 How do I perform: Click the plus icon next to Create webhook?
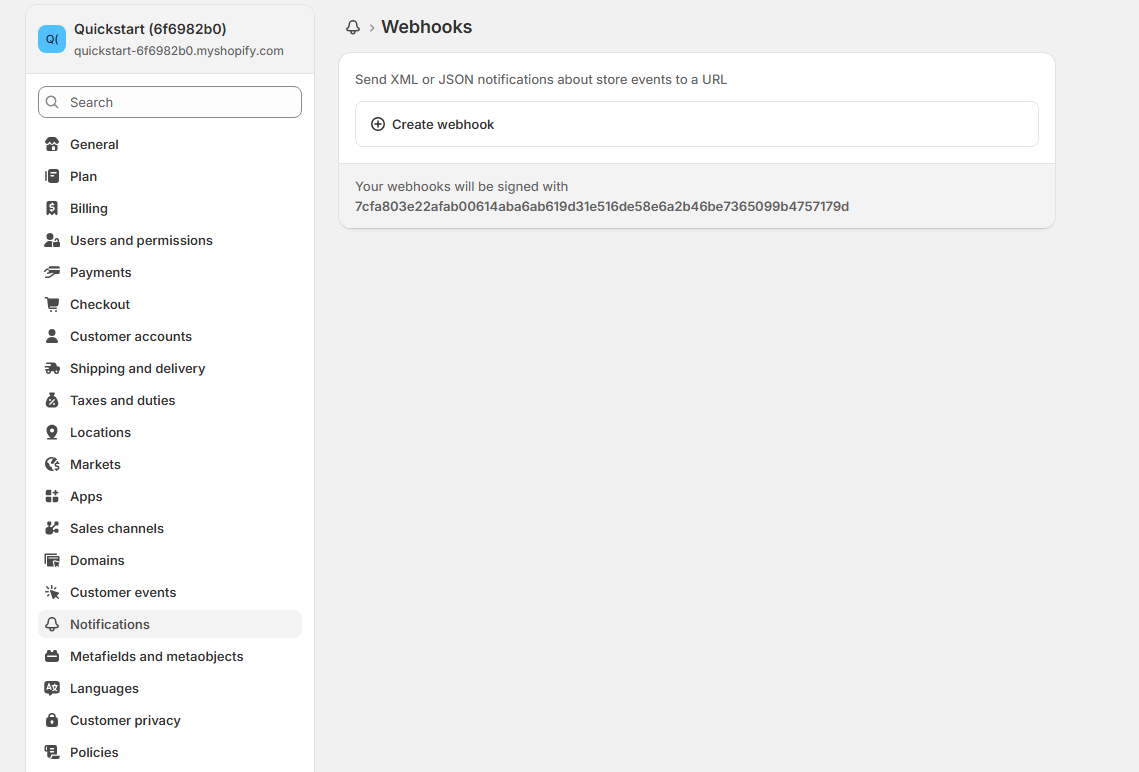(377, 124)
